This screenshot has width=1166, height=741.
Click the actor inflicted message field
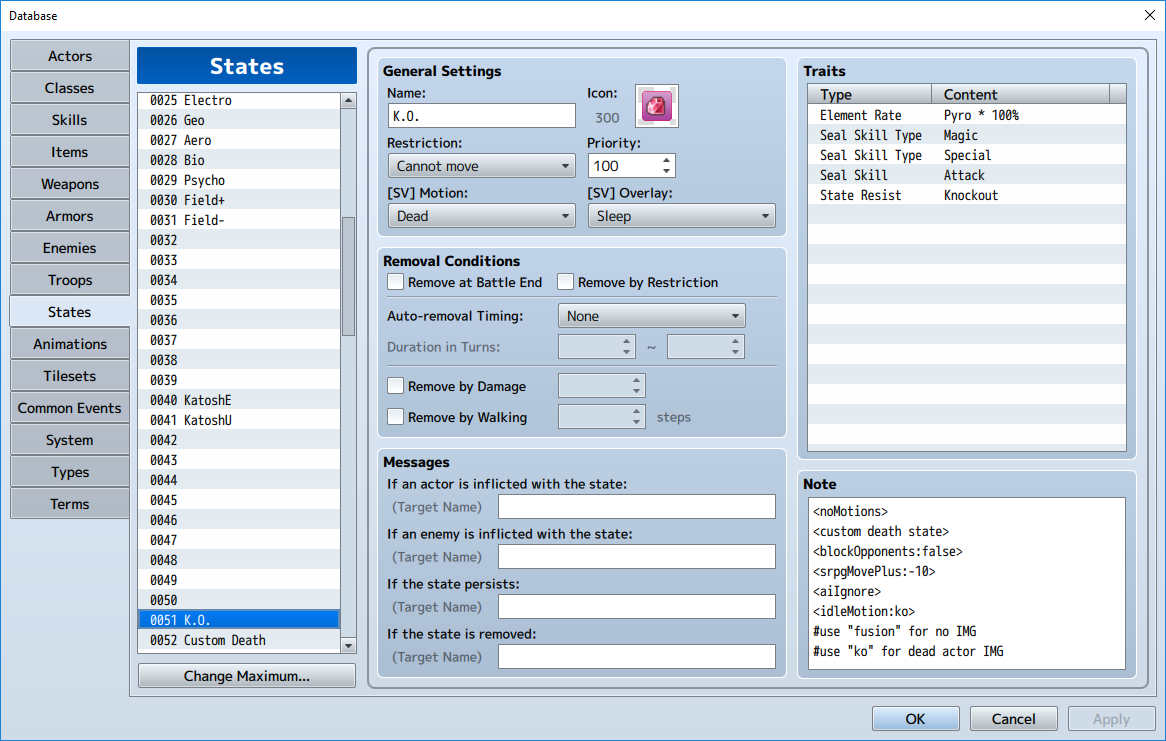637,507
